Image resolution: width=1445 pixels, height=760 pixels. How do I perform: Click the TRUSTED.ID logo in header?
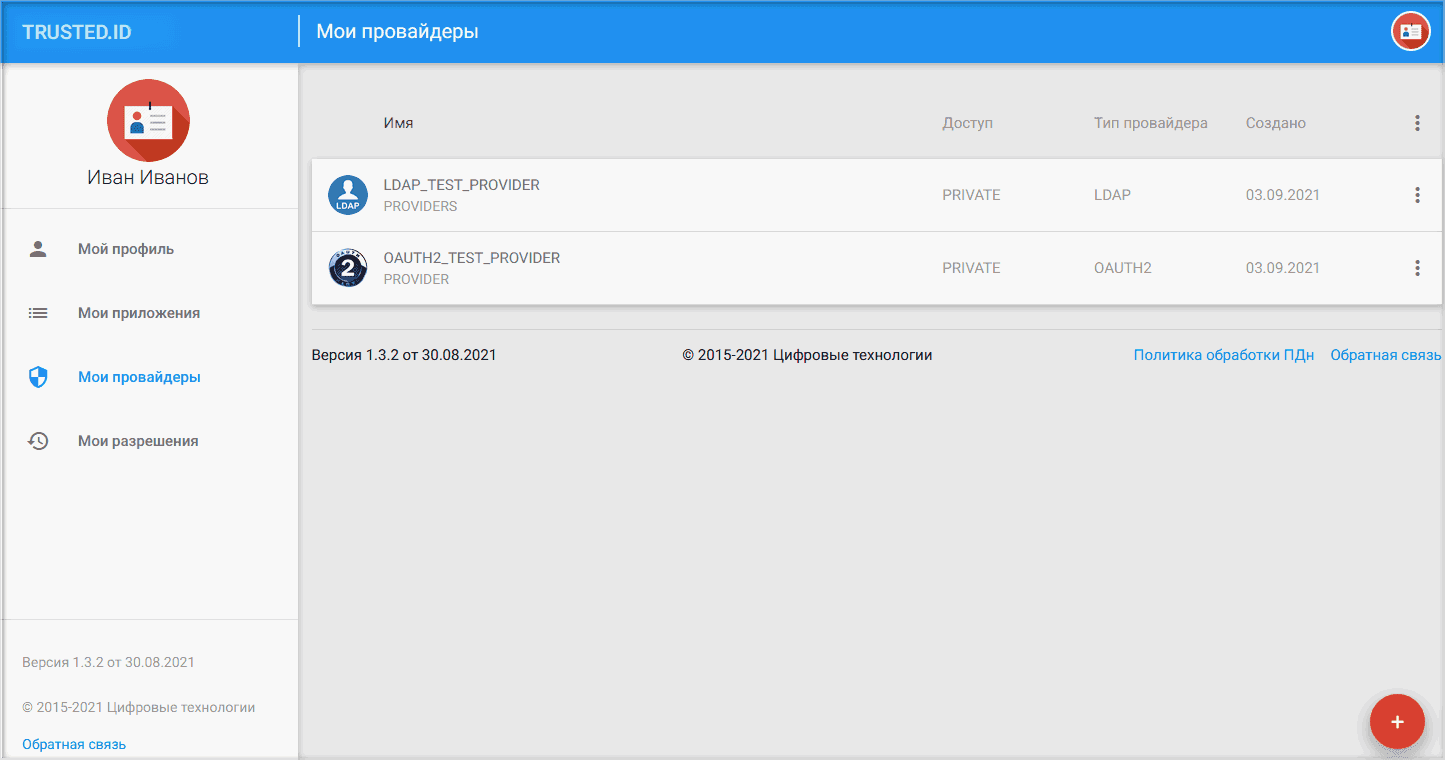coord(77,32)
